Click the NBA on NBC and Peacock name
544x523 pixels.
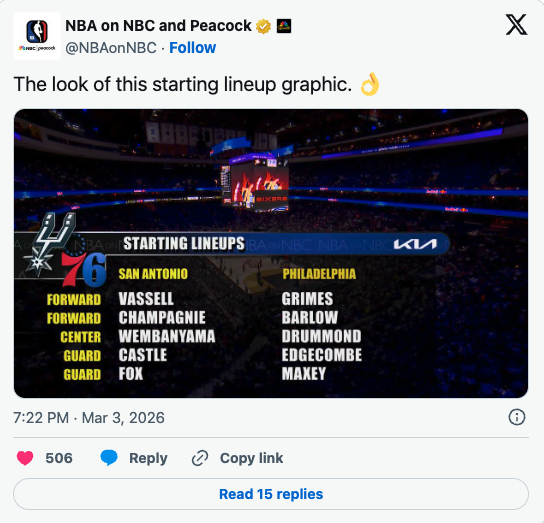point(158,26)
